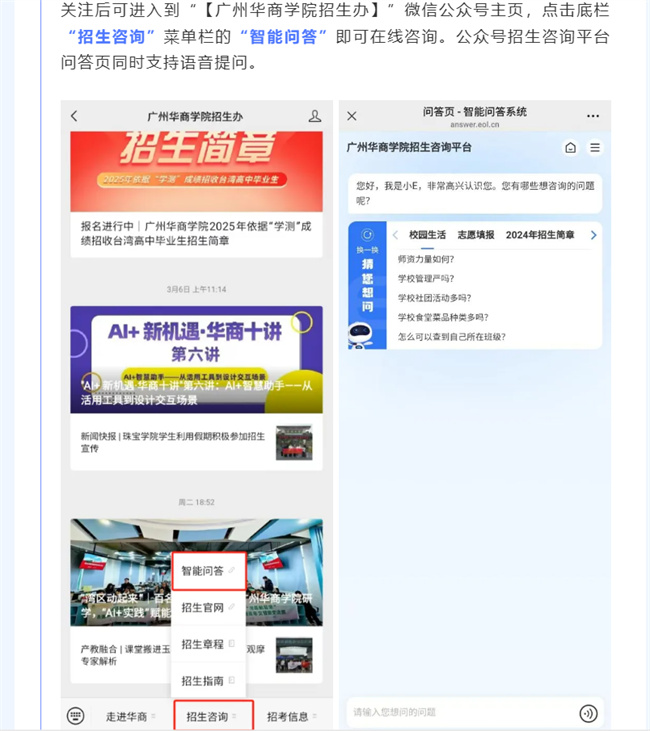Expand the 招生咨询 bottom menu
This screenshot has height=731, width=650.
tap(212, 716)
